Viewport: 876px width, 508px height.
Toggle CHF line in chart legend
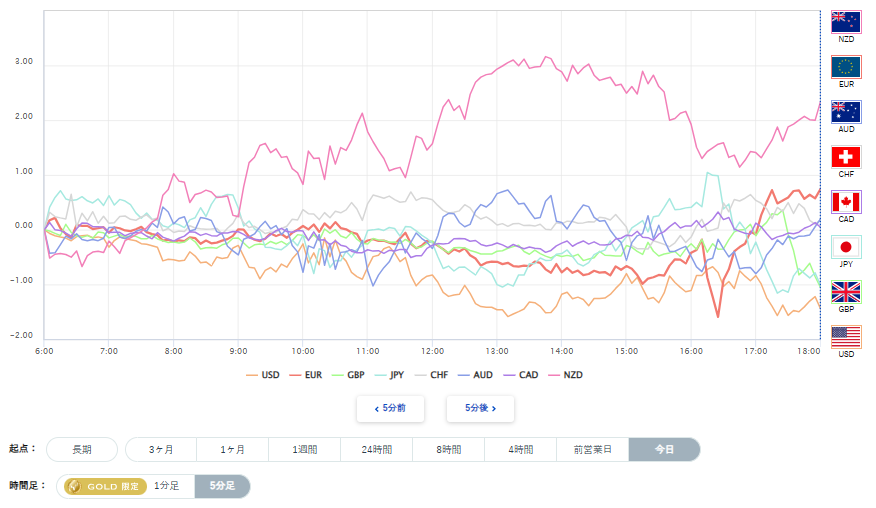pos(431,375)
